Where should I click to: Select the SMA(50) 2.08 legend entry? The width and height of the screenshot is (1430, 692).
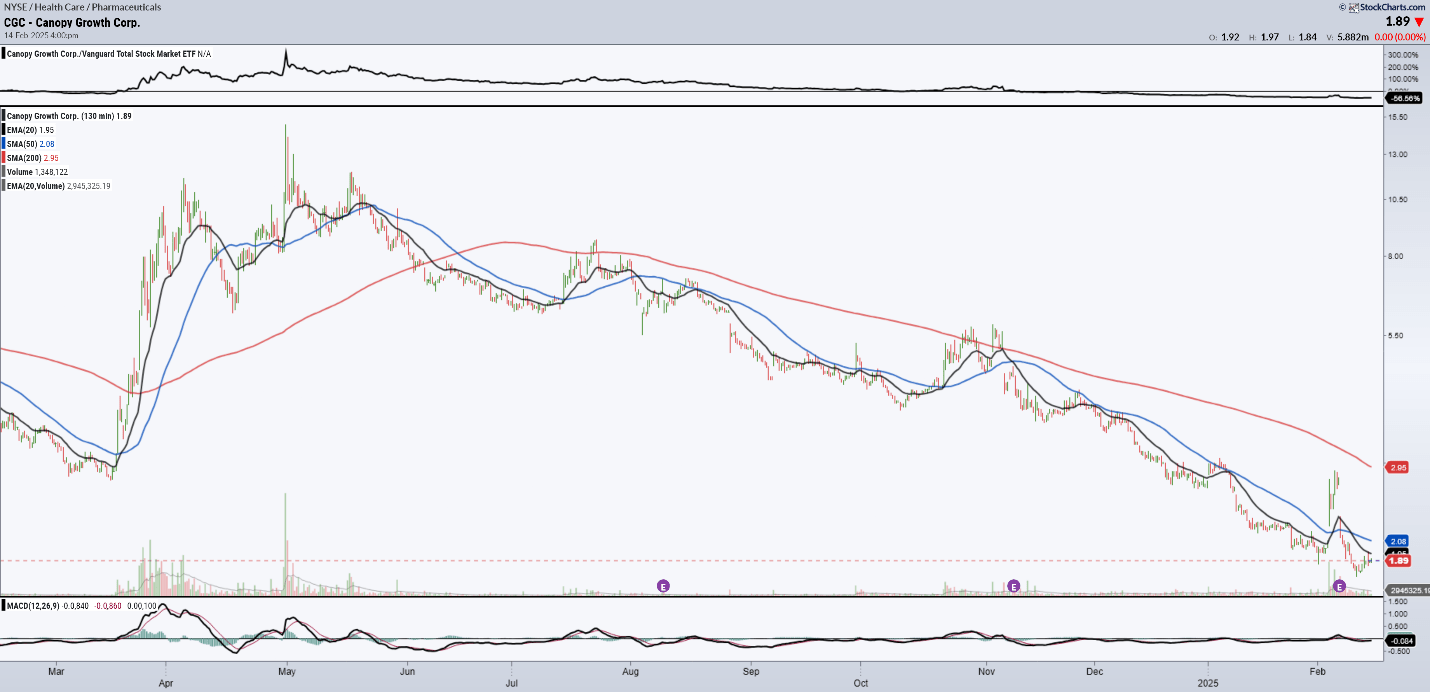pyautogui.click(x=29, y=144)
